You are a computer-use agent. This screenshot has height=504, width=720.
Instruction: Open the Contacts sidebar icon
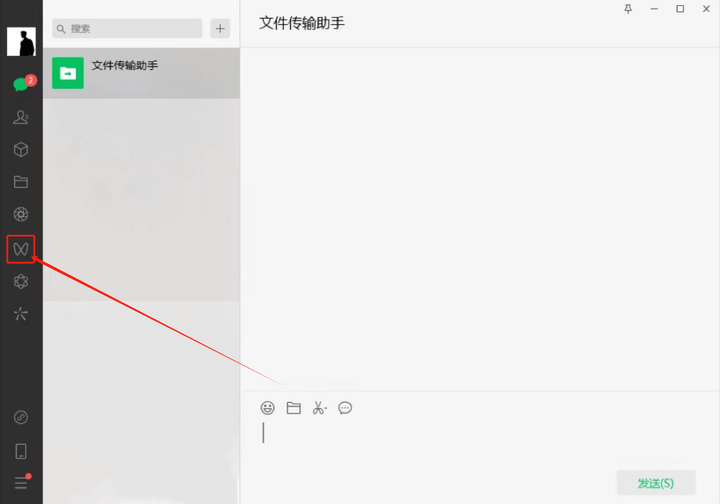[21, 117]
